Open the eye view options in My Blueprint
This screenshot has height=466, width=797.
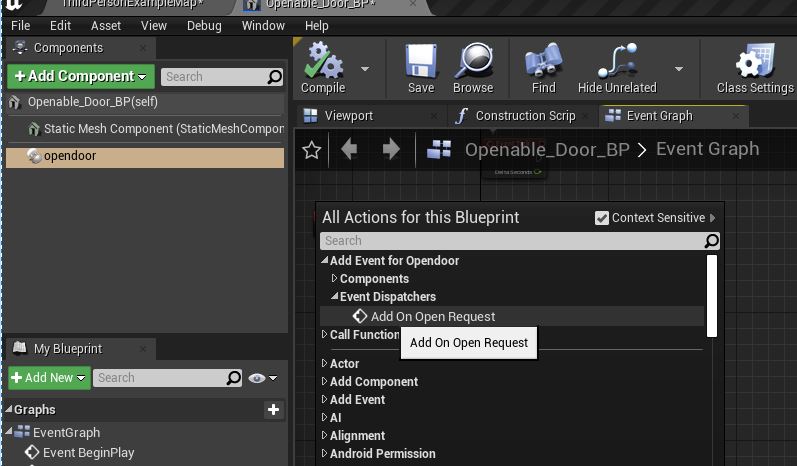pos(257,378)
